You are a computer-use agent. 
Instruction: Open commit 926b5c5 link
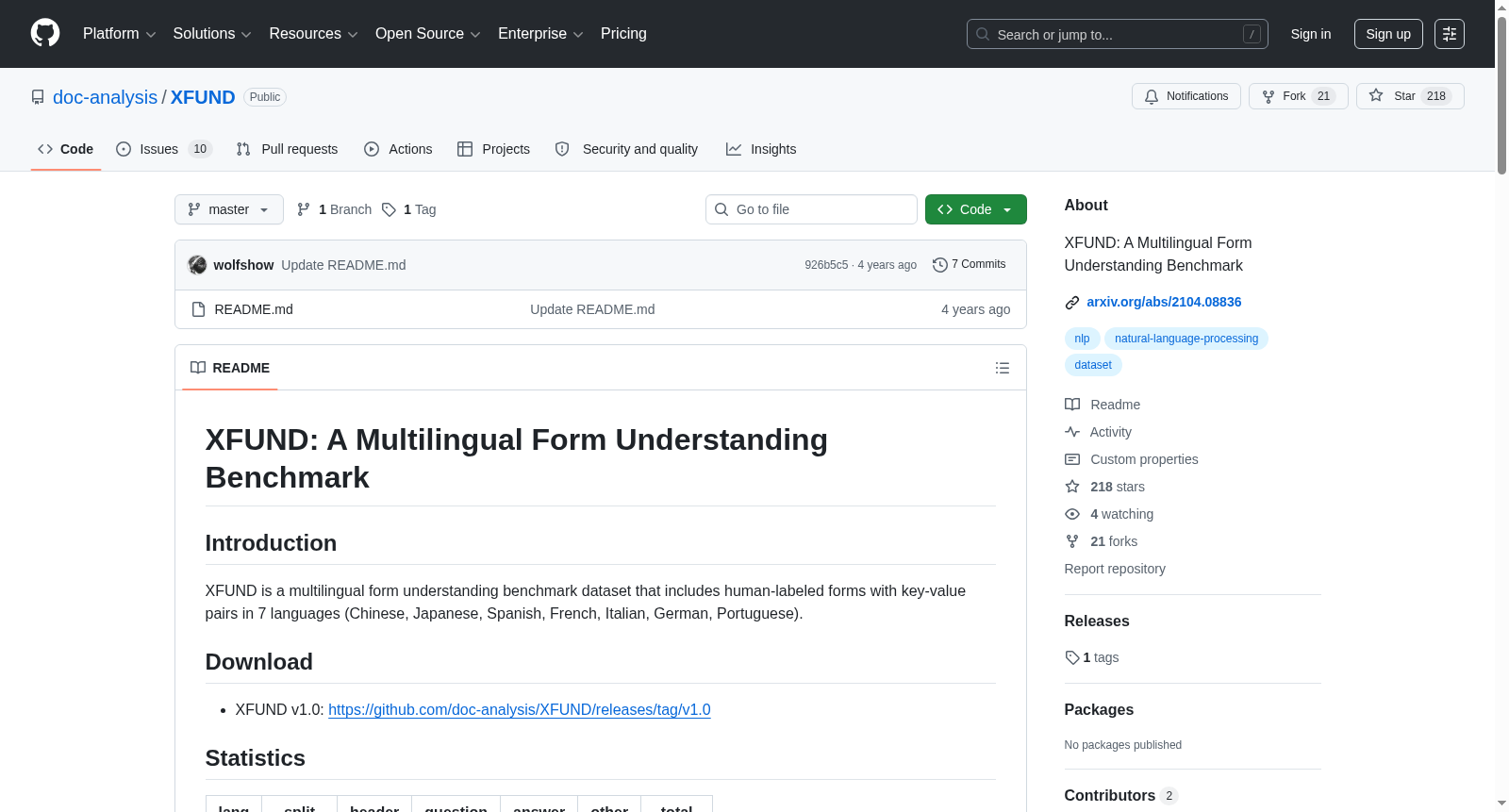[826, 265]
